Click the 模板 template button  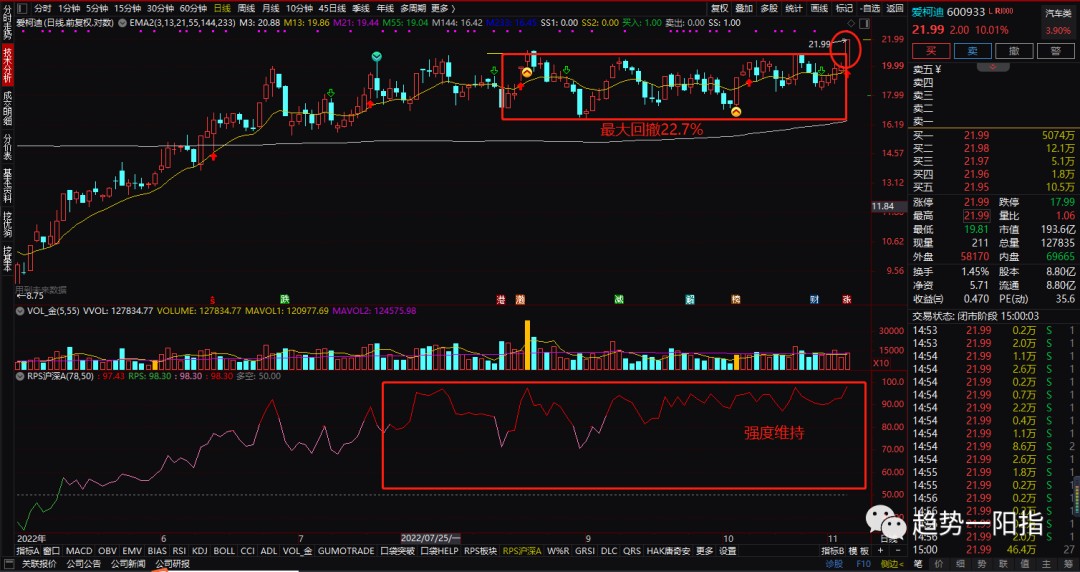858,551
